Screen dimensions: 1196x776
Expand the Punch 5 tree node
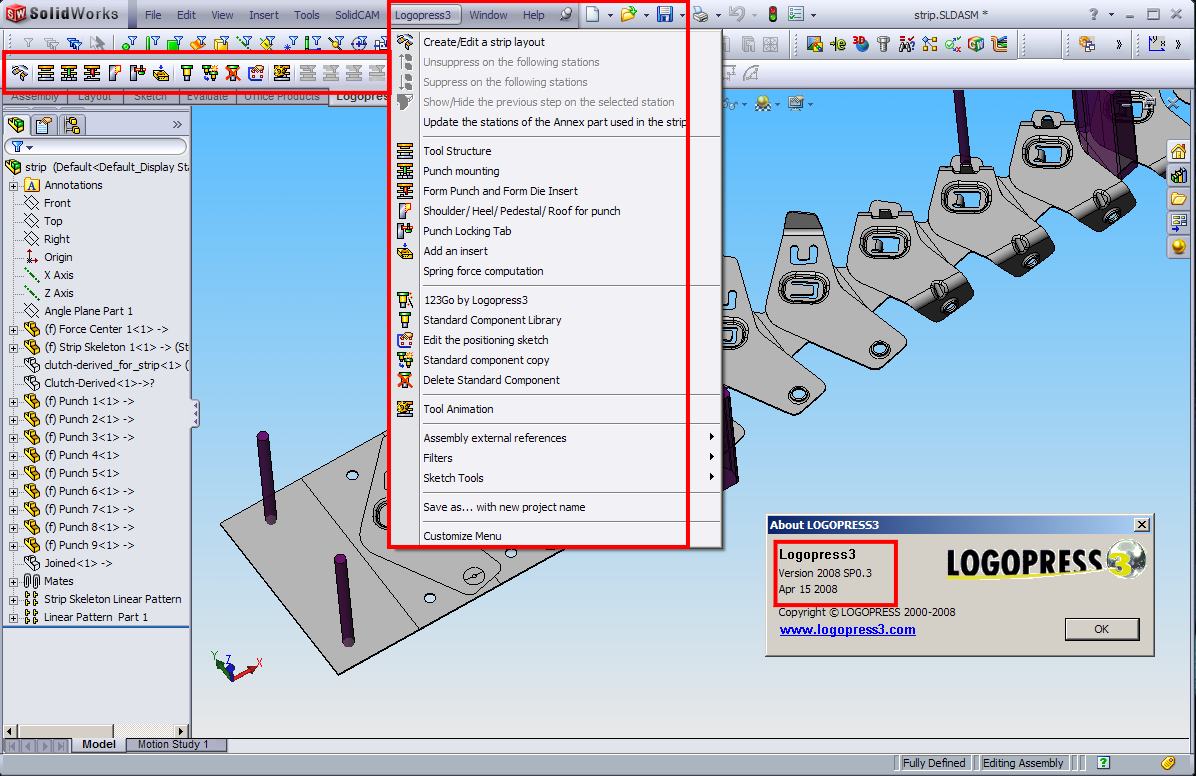(13, 474)
